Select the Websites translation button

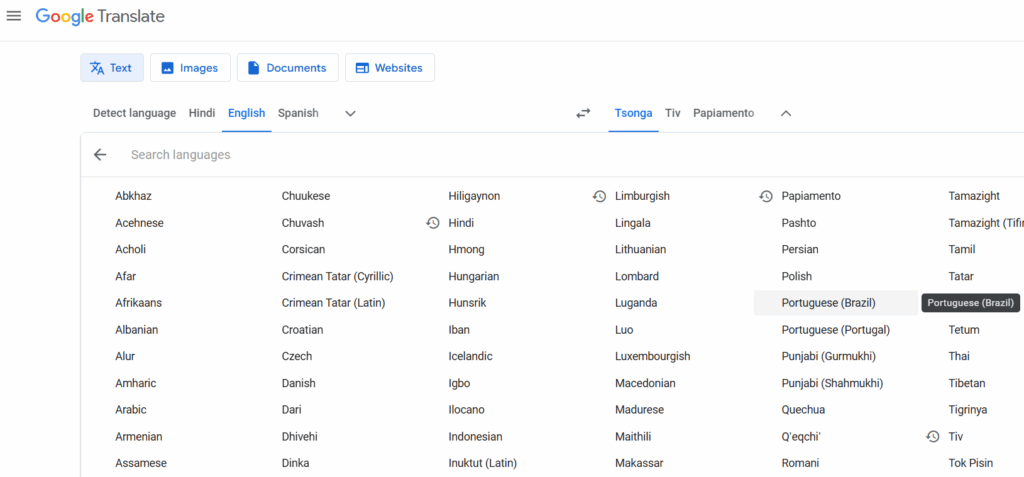(389, 68)
